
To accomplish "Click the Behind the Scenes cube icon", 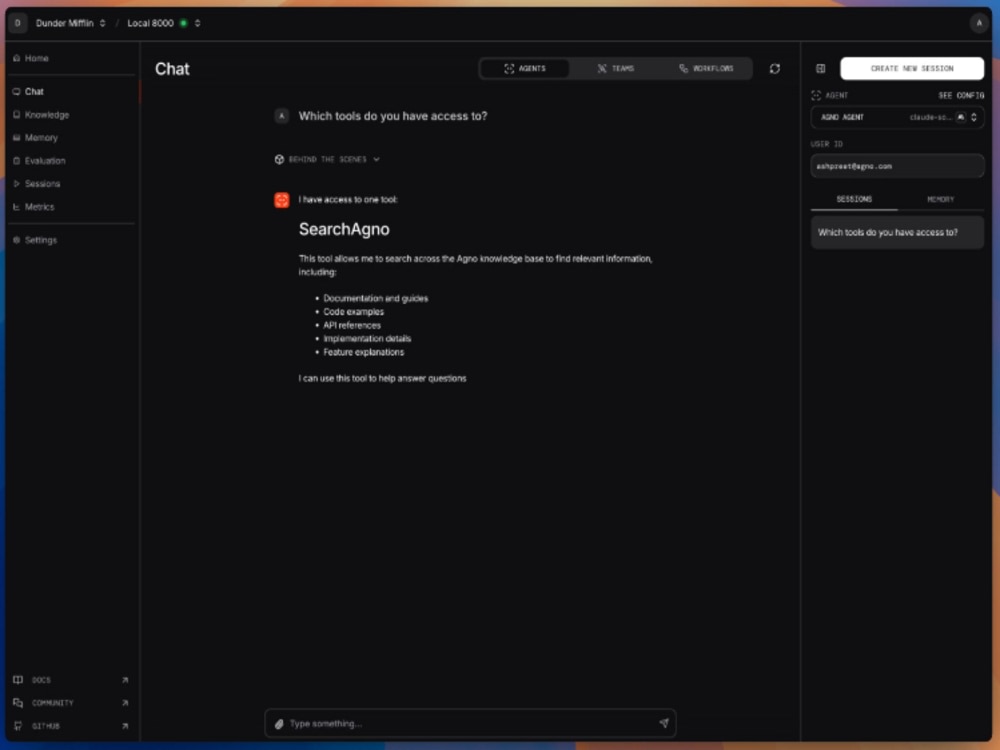I will click(279, 159).
